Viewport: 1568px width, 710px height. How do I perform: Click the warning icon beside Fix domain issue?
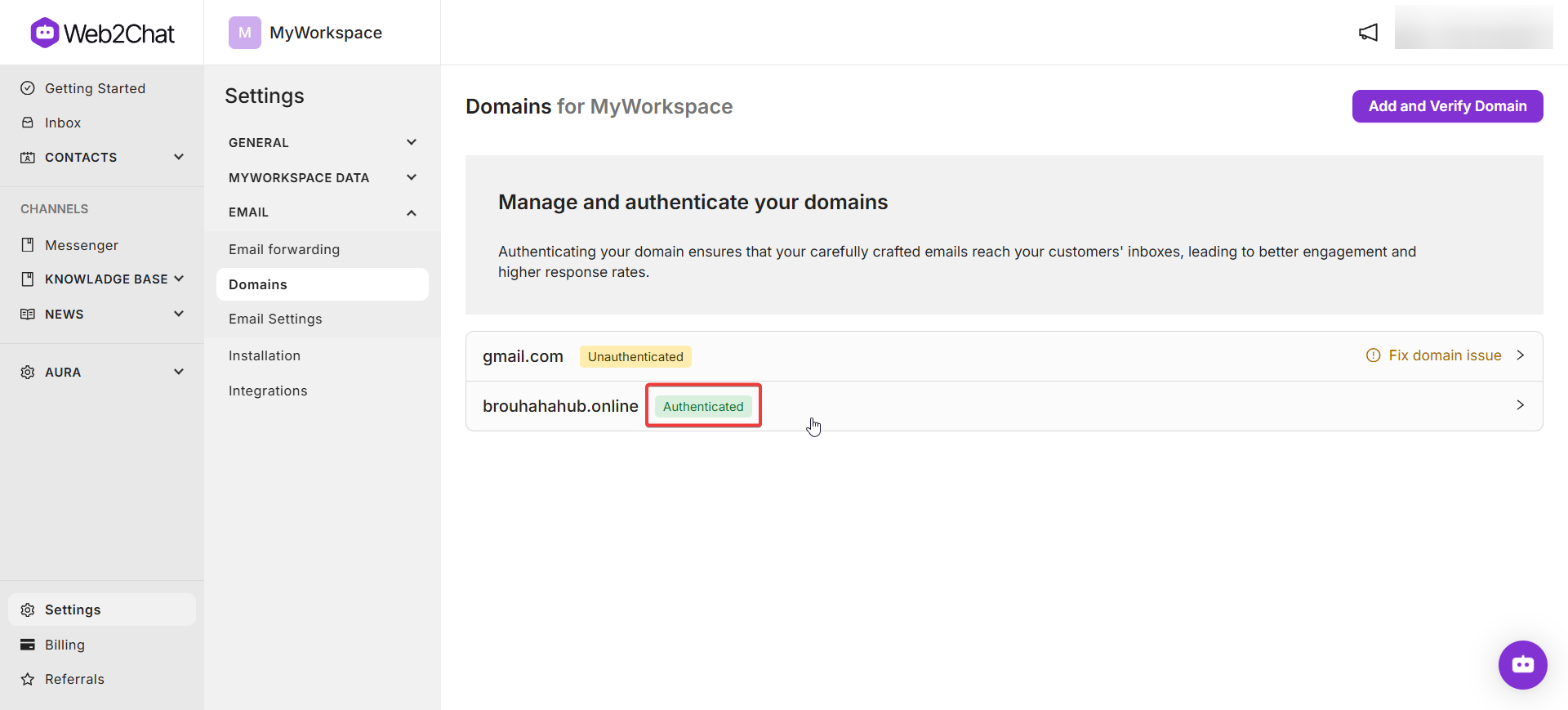(x=1374, y=355)
